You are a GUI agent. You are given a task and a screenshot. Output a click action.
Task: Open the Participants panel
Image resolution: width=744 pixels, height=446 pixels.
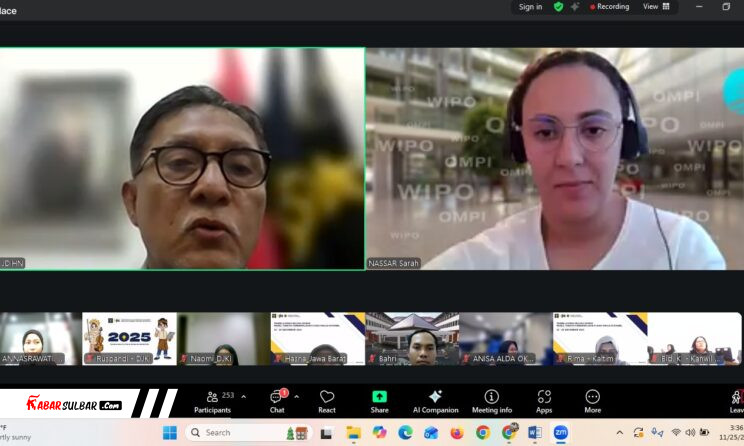tap(212, 401)
